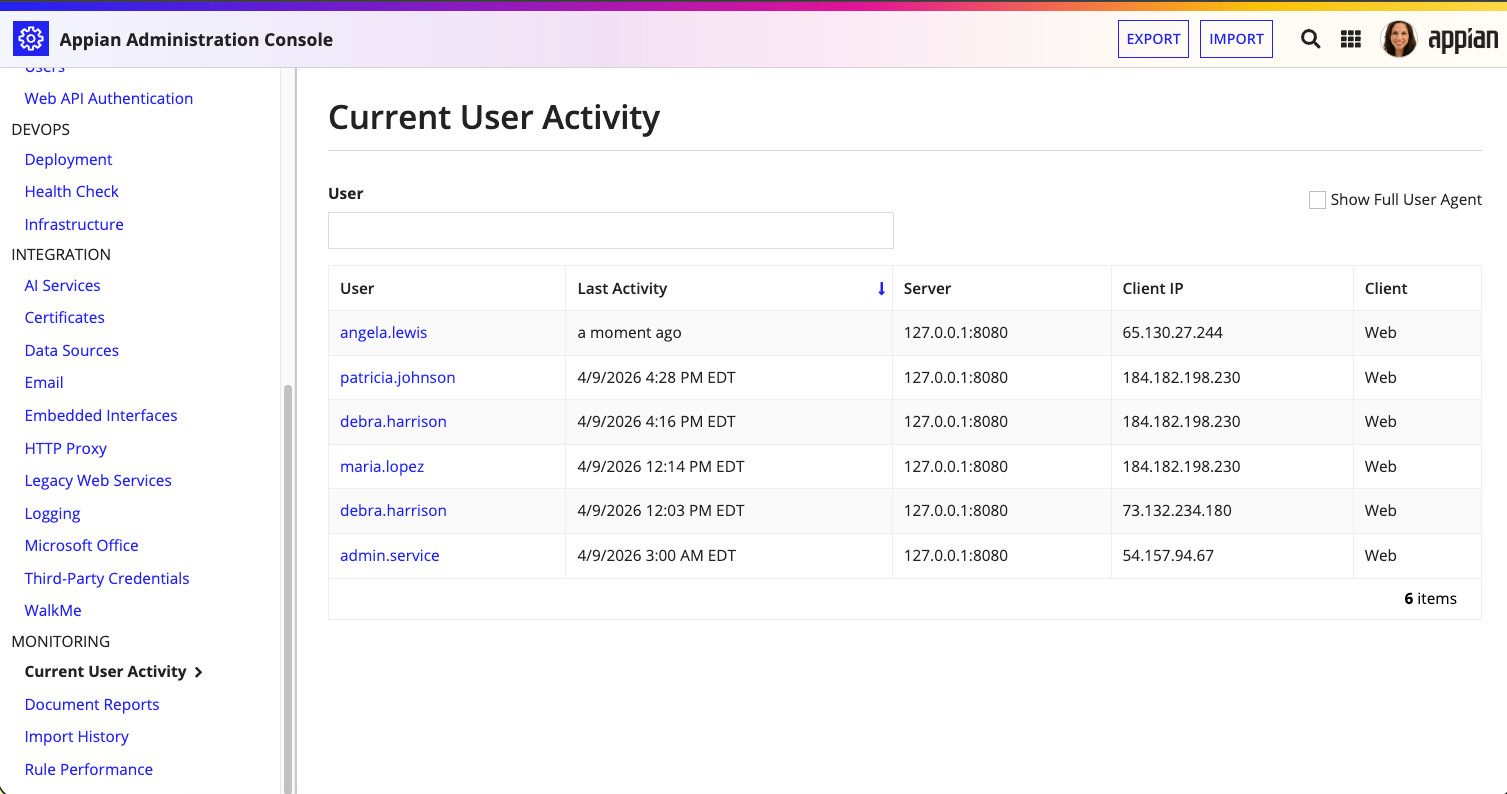Enable Show Full User Agent checkbox
Screen dimensions: 1507x794
pyautogui.click(x=1317, y=200)
